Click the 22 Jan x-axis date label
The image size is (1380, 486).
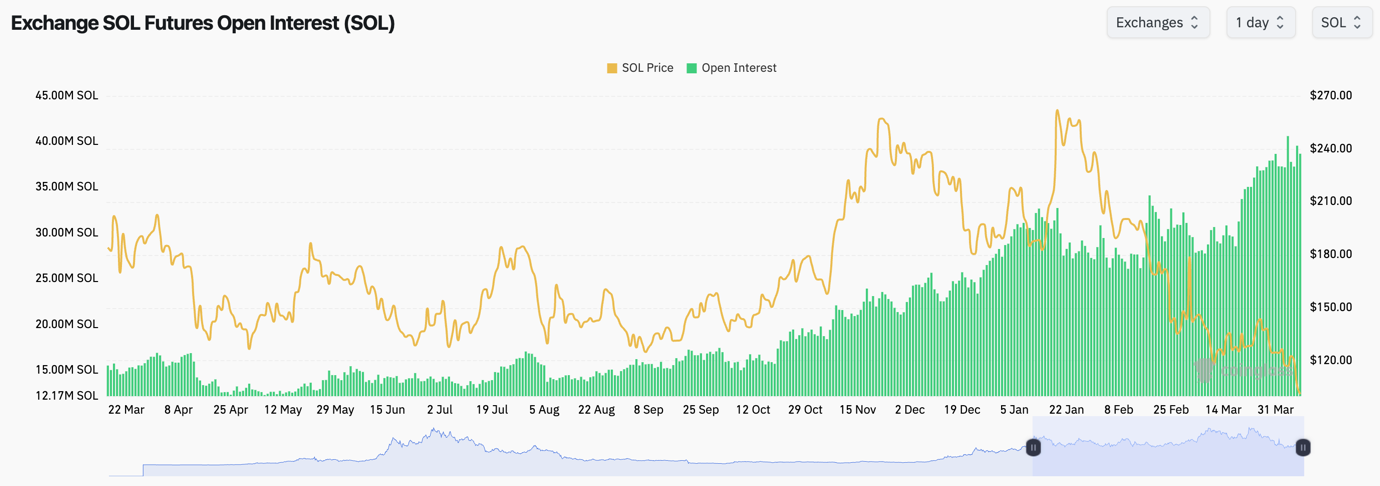(1066, 410)
